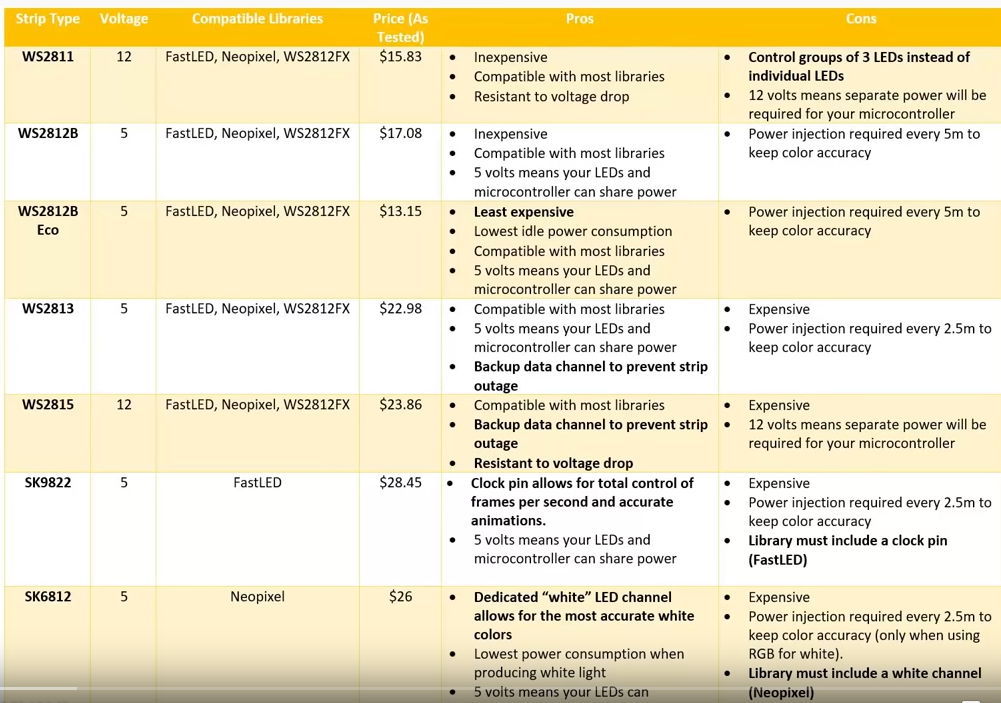The image size is (1001, 703).
Task: Click the voltage "5" in the SK9822 row
Action: coord(124,482)
